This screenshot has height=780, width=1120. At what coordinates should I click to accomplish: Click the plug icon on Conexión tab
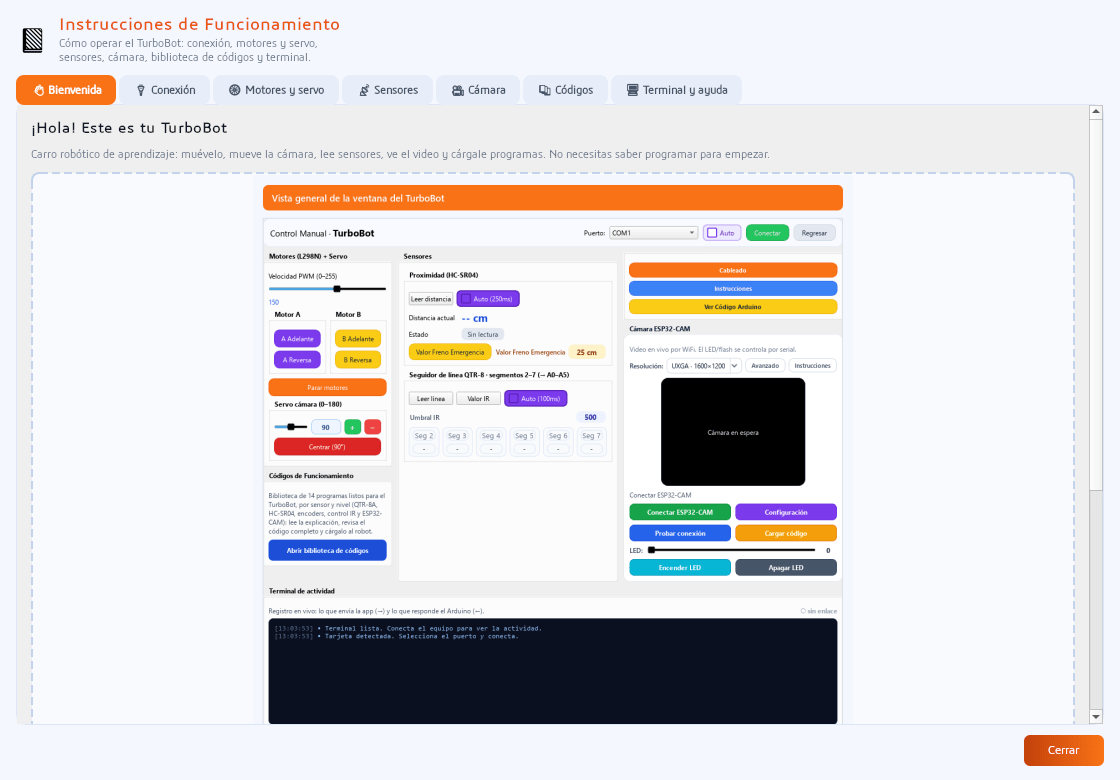tap(141, 90)
